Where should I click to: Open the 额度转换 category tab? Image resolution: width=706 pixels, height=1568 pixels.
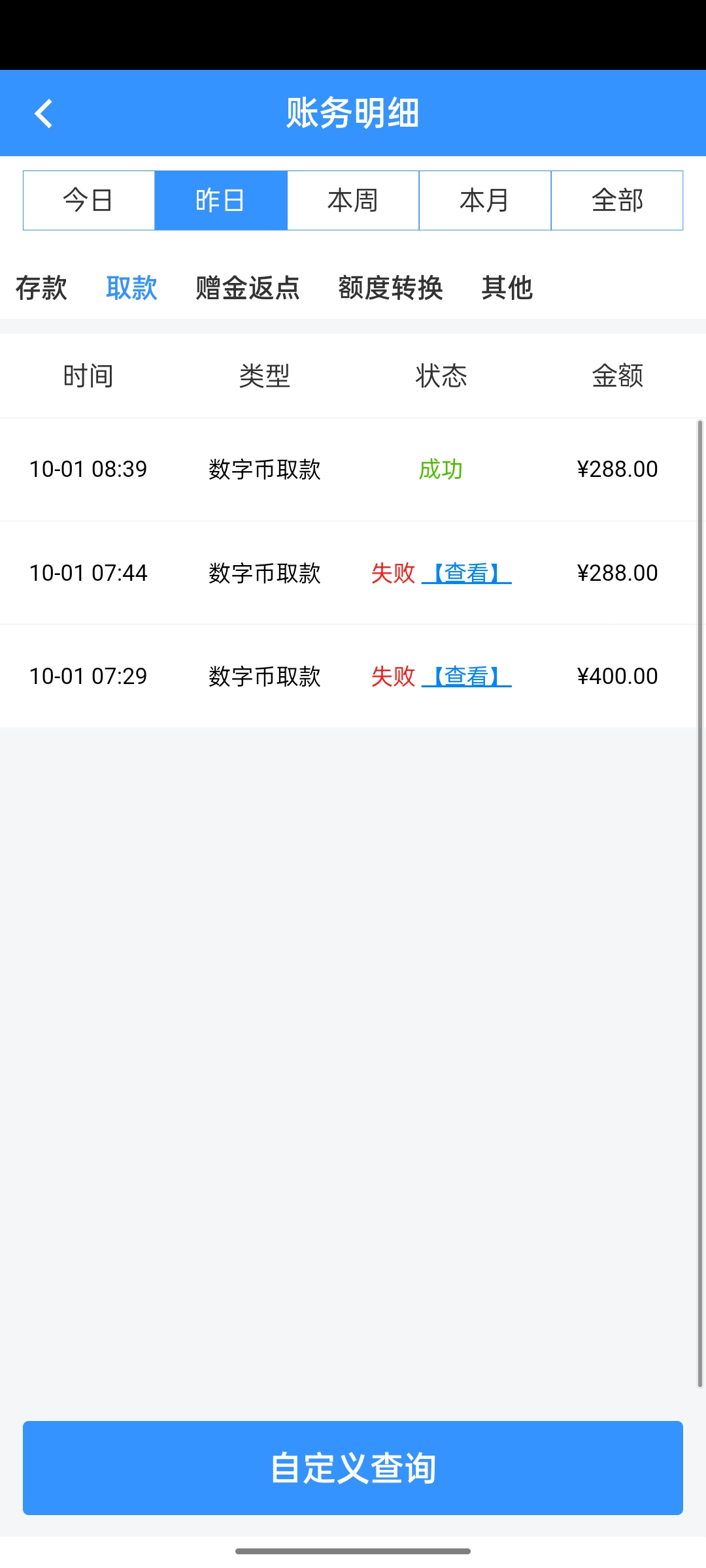[x=390, y=288]
